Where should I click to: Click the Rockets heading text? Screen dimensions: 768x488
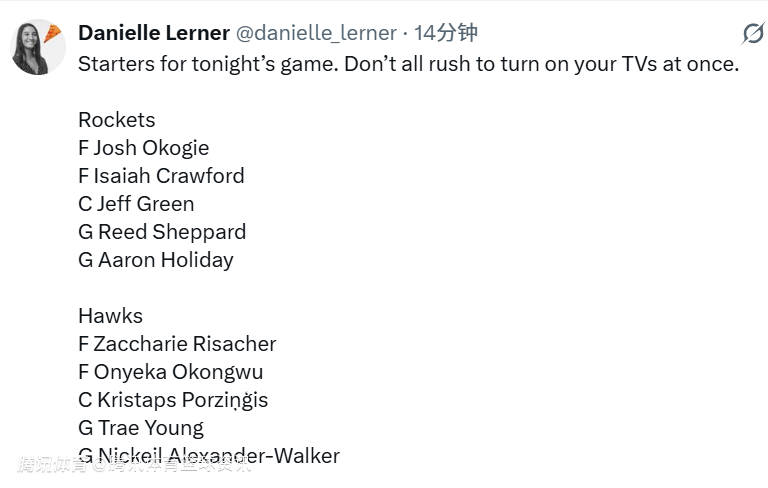(117, 120)
